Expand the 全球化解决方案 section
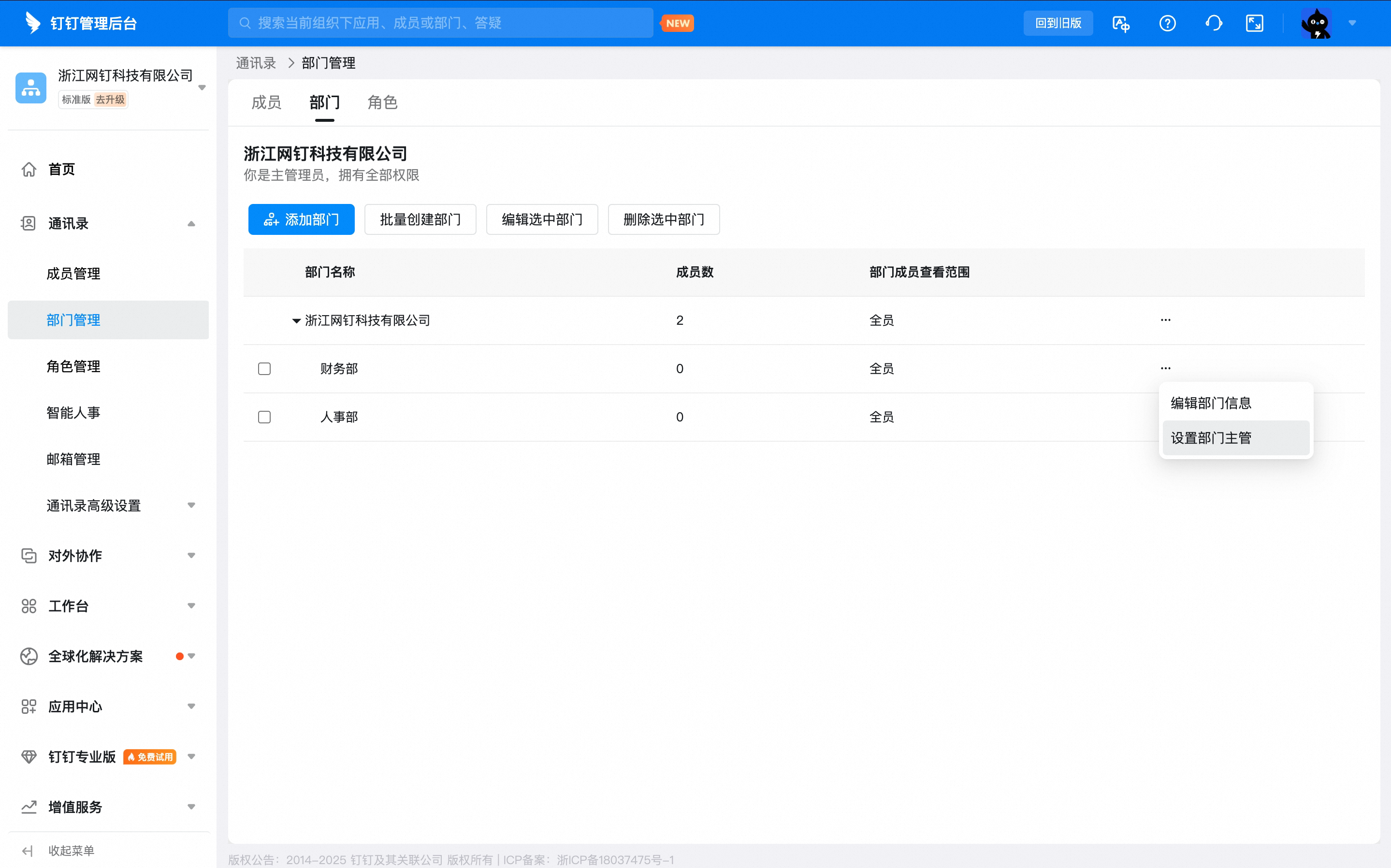Viewport: 1391px width, 868px height. click(191, 656)
